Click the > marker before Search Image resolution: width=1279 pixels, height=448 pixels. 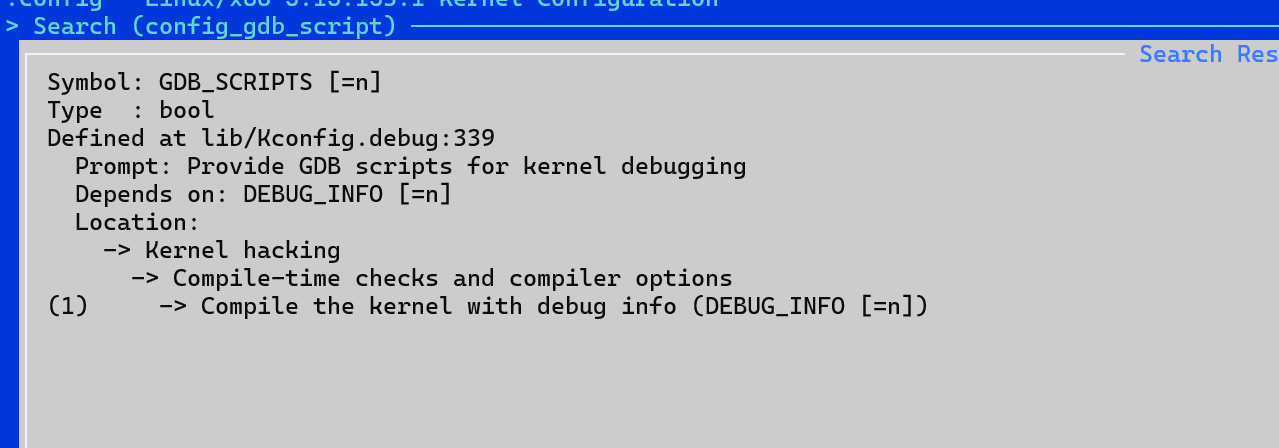tap(12, 26)
